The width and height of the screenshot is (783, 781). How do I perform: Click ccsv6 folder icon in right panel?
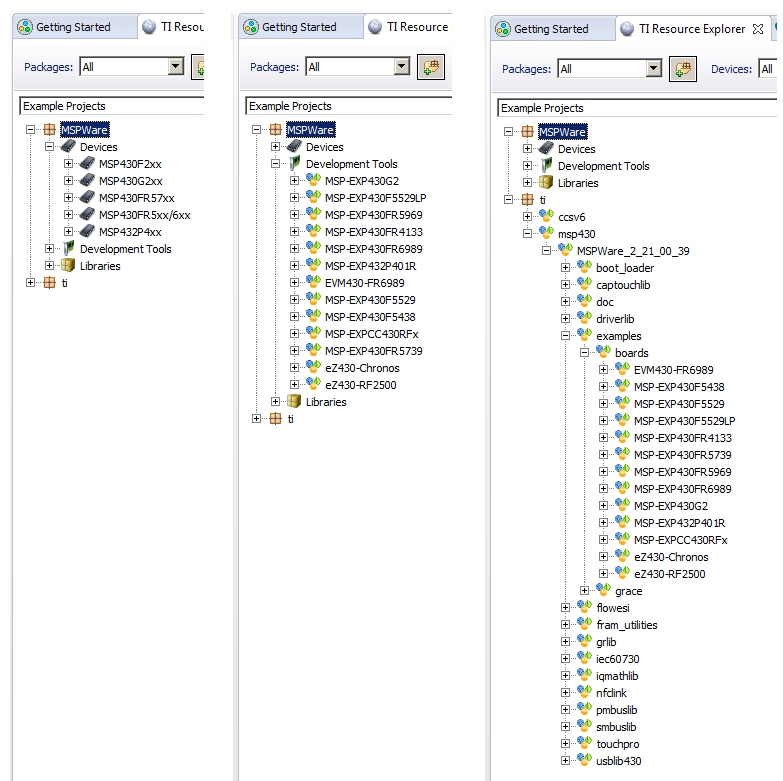pos(546,216)
